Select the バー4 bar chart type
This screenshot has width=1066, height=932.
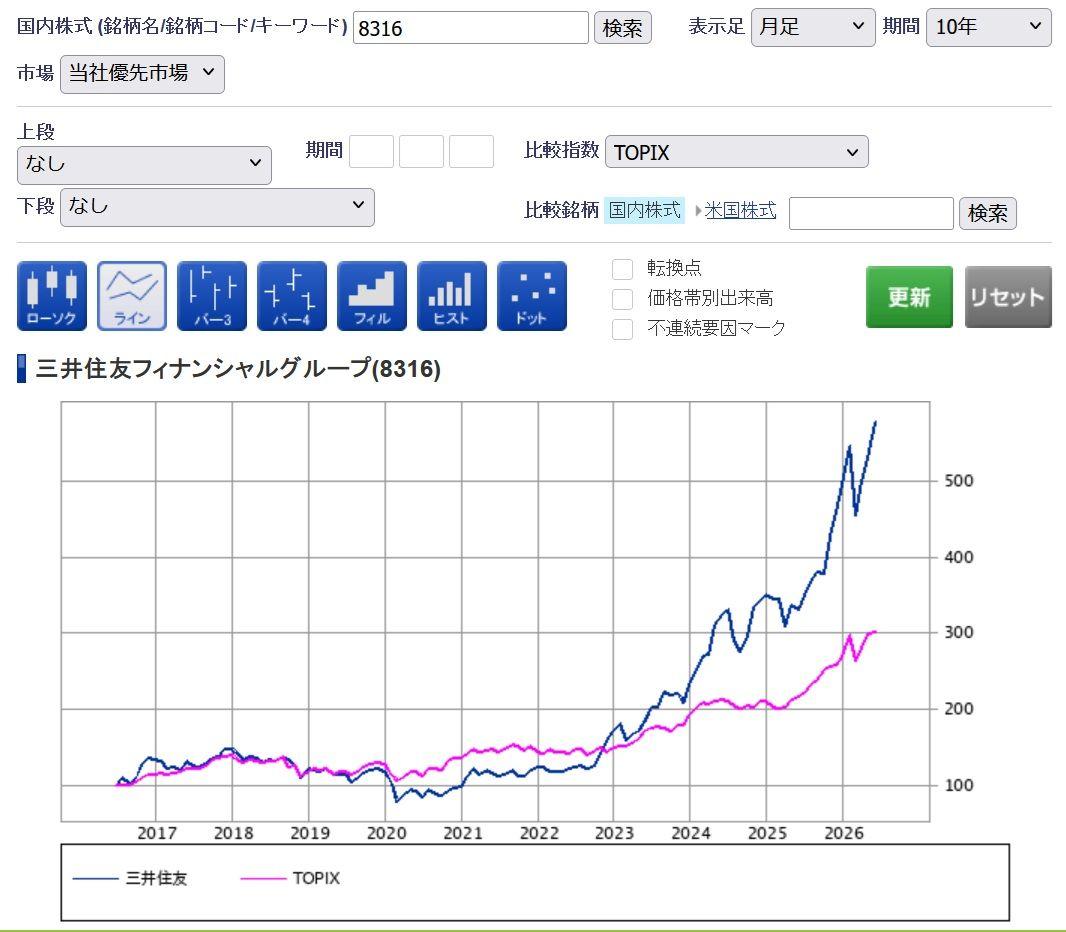[292, 296]
